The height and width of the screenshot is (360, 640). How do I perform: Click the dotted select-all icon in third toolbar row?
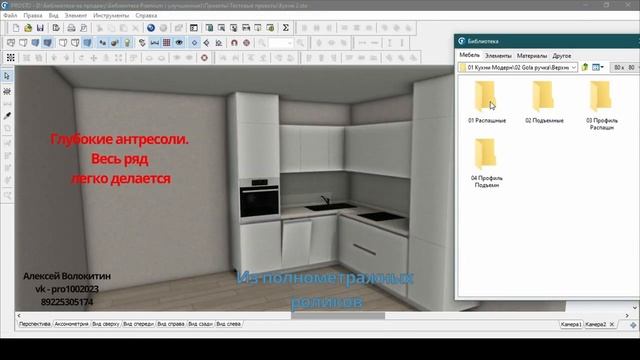point(11,58)
